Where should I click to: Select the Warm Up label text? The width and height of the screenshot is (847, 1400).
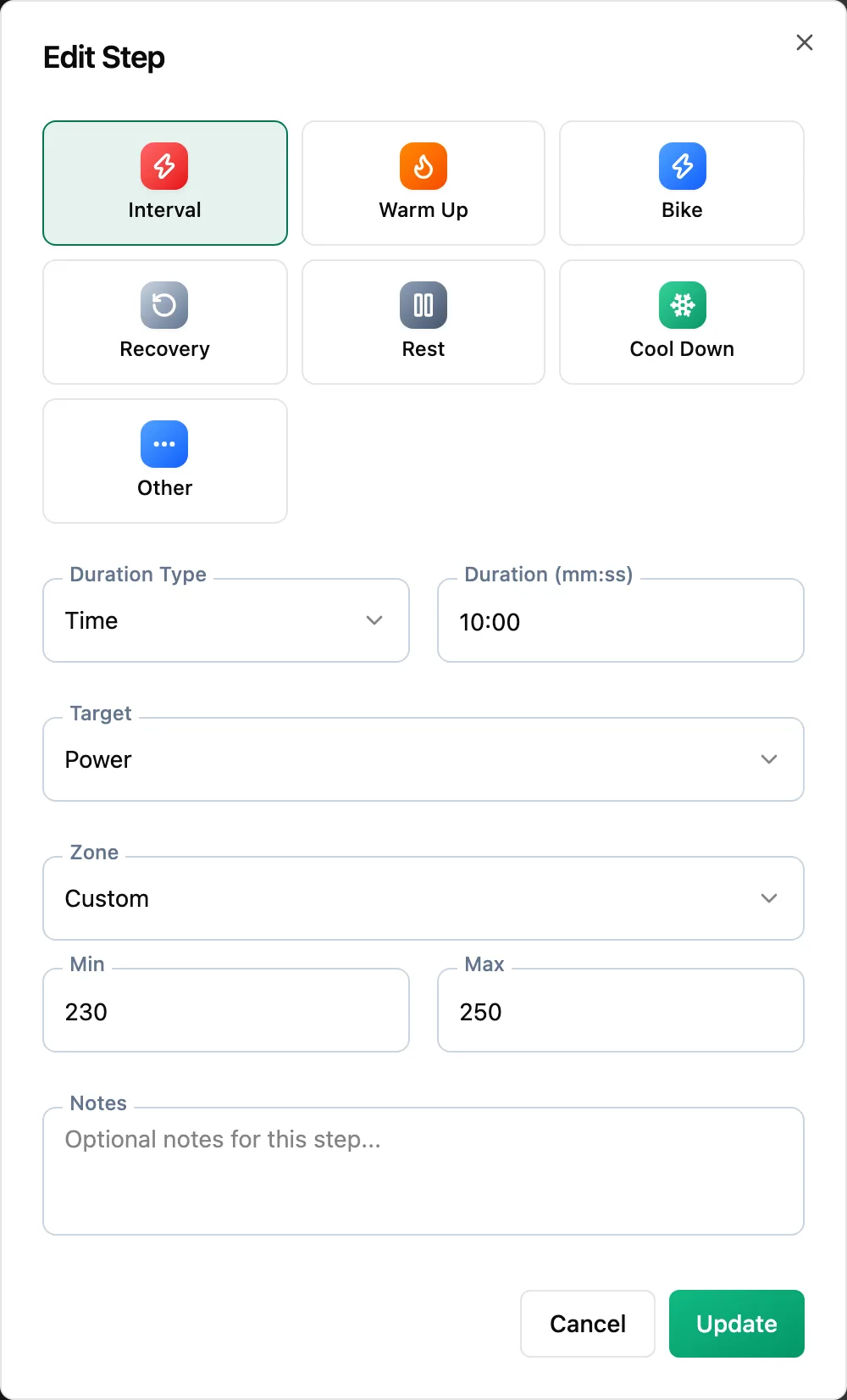[x=423, y=210]
